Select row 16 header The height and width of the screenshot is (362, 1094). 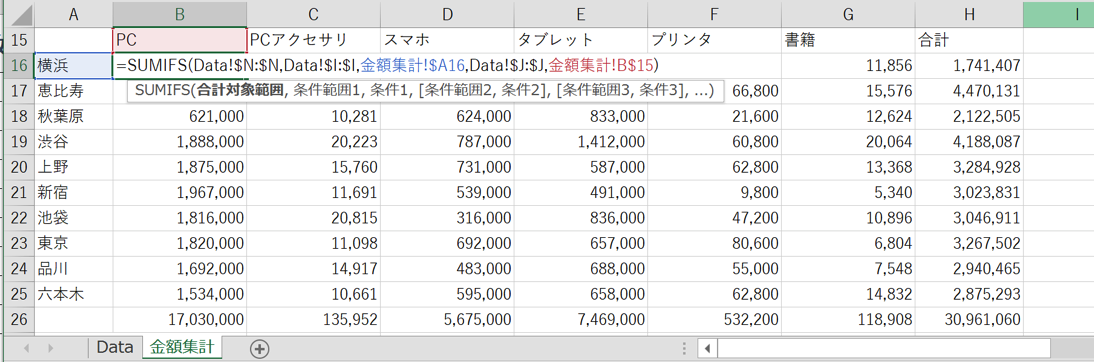pos(20,66)
